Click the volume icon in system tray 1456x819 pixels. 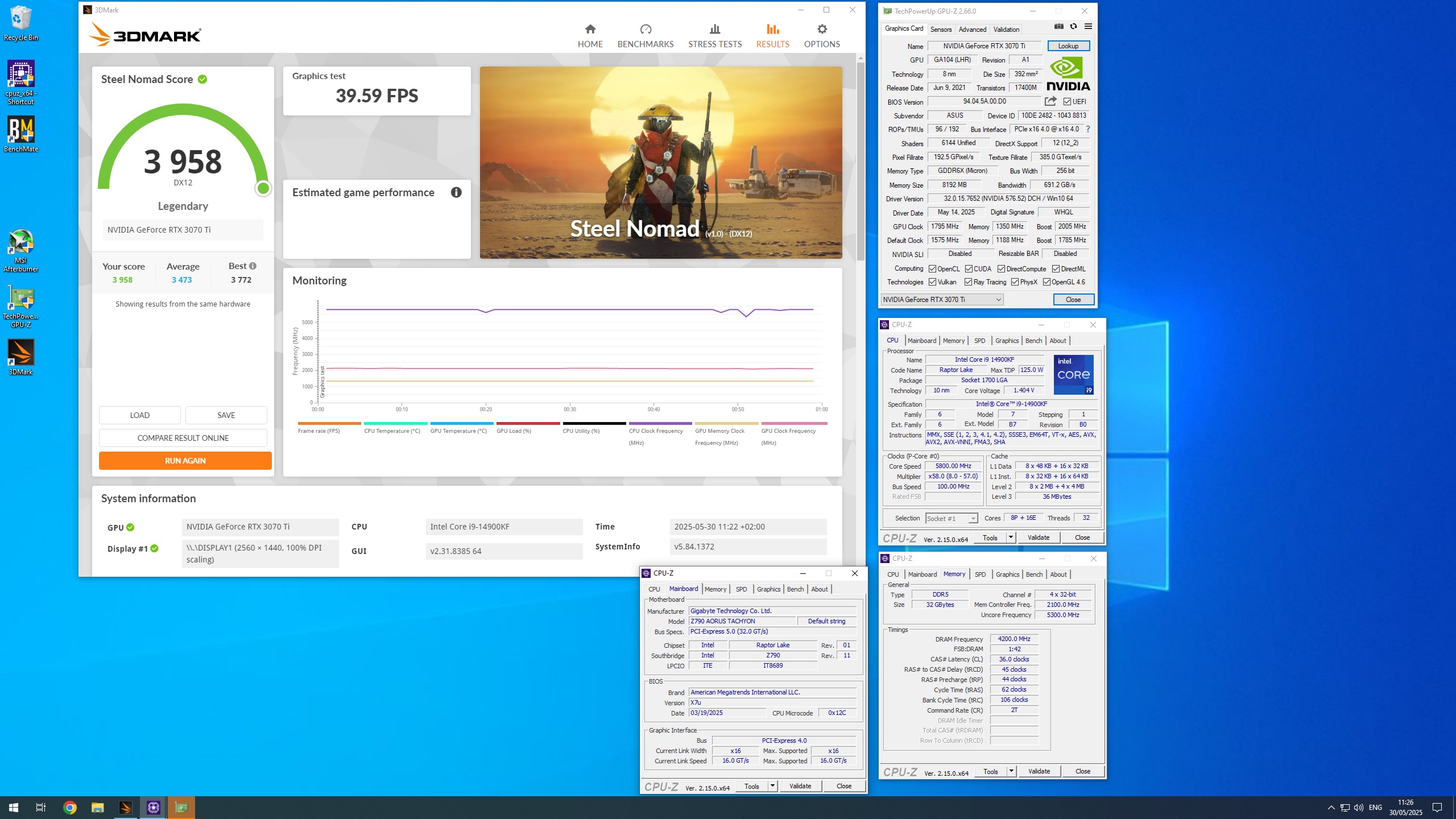(1358, 807)
